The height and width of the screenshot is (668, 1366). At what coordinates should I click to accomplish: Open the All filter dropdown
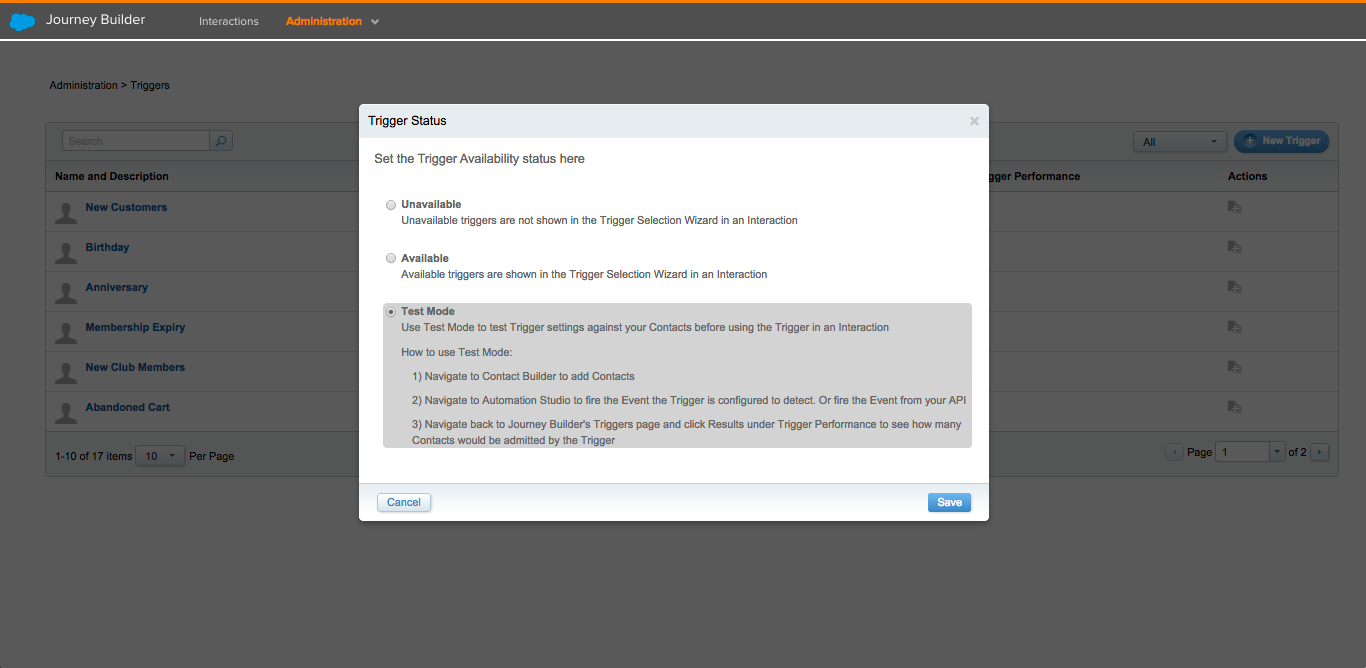pyautogui.click(x=1180, y=142)
